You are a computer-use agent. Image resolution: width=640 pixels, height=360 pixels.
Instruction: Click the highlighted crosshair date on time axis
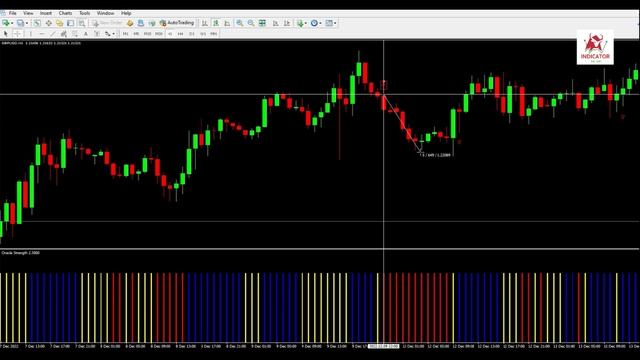click(x=383, y=346)
